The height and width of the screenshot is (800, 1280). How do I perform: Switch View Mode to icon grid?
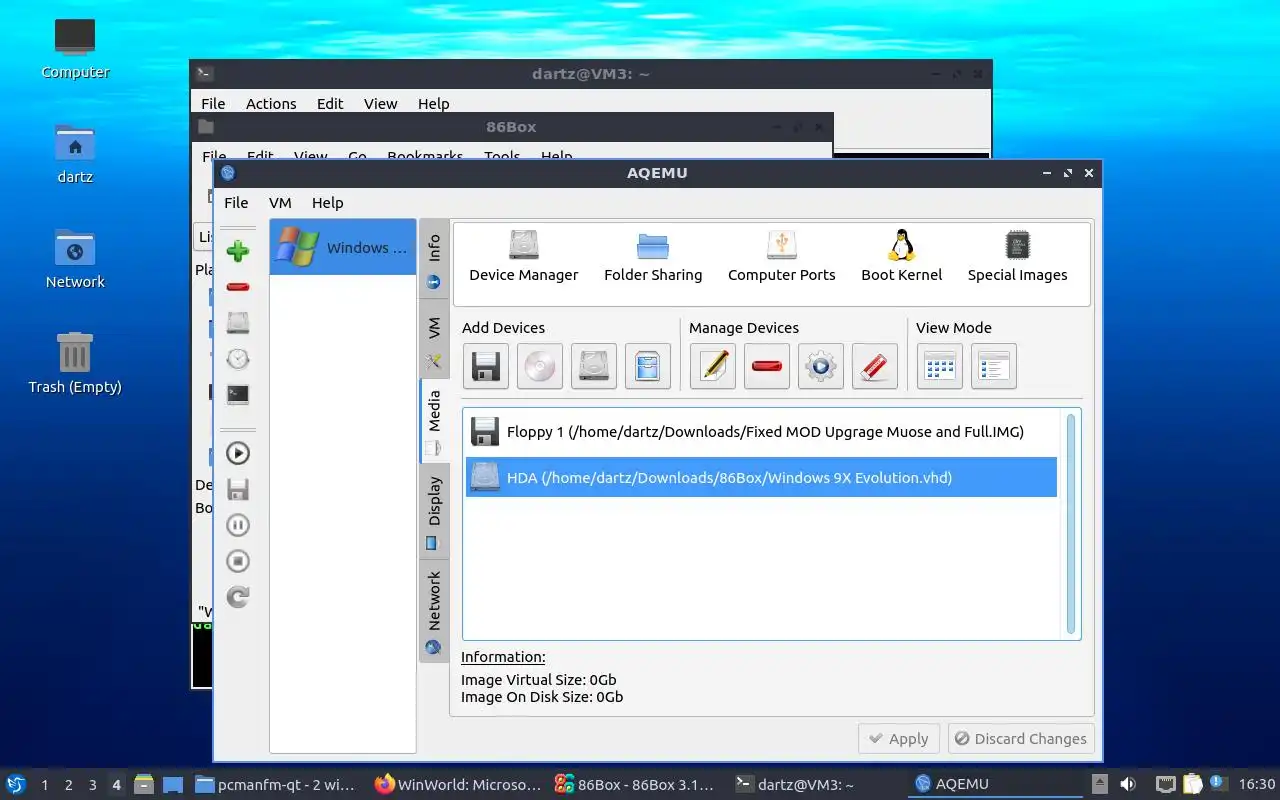(x=940, y=366)
